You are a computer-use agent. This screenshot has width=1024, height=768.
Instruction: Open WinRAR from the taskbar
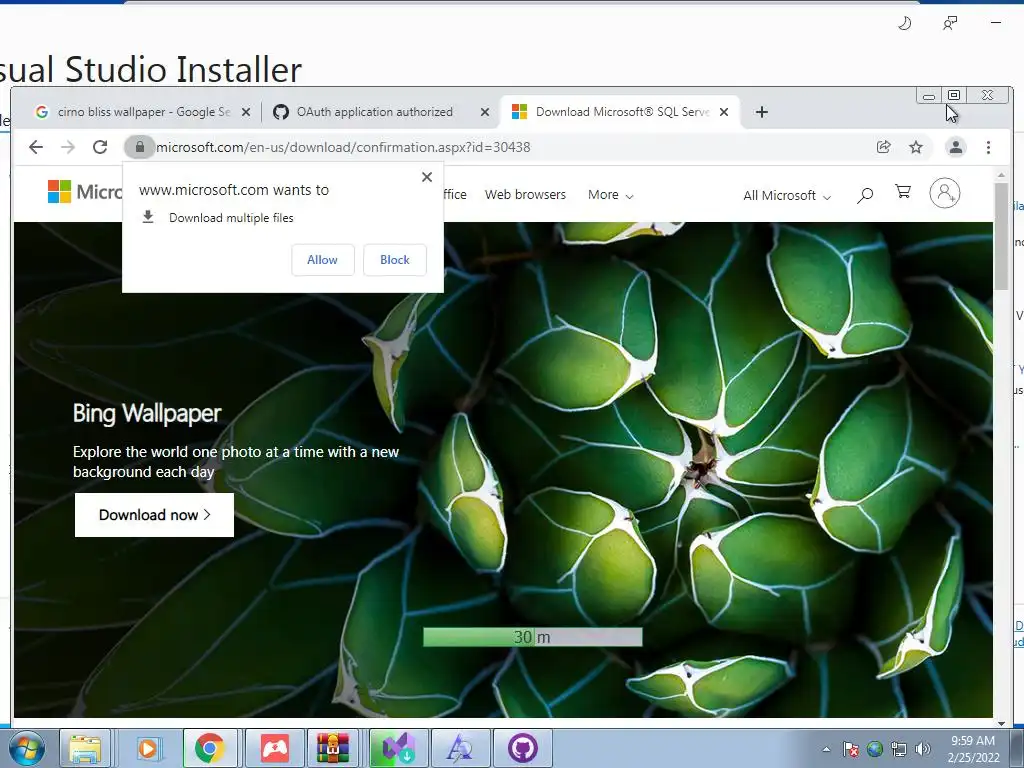click(x=333, y=748)
